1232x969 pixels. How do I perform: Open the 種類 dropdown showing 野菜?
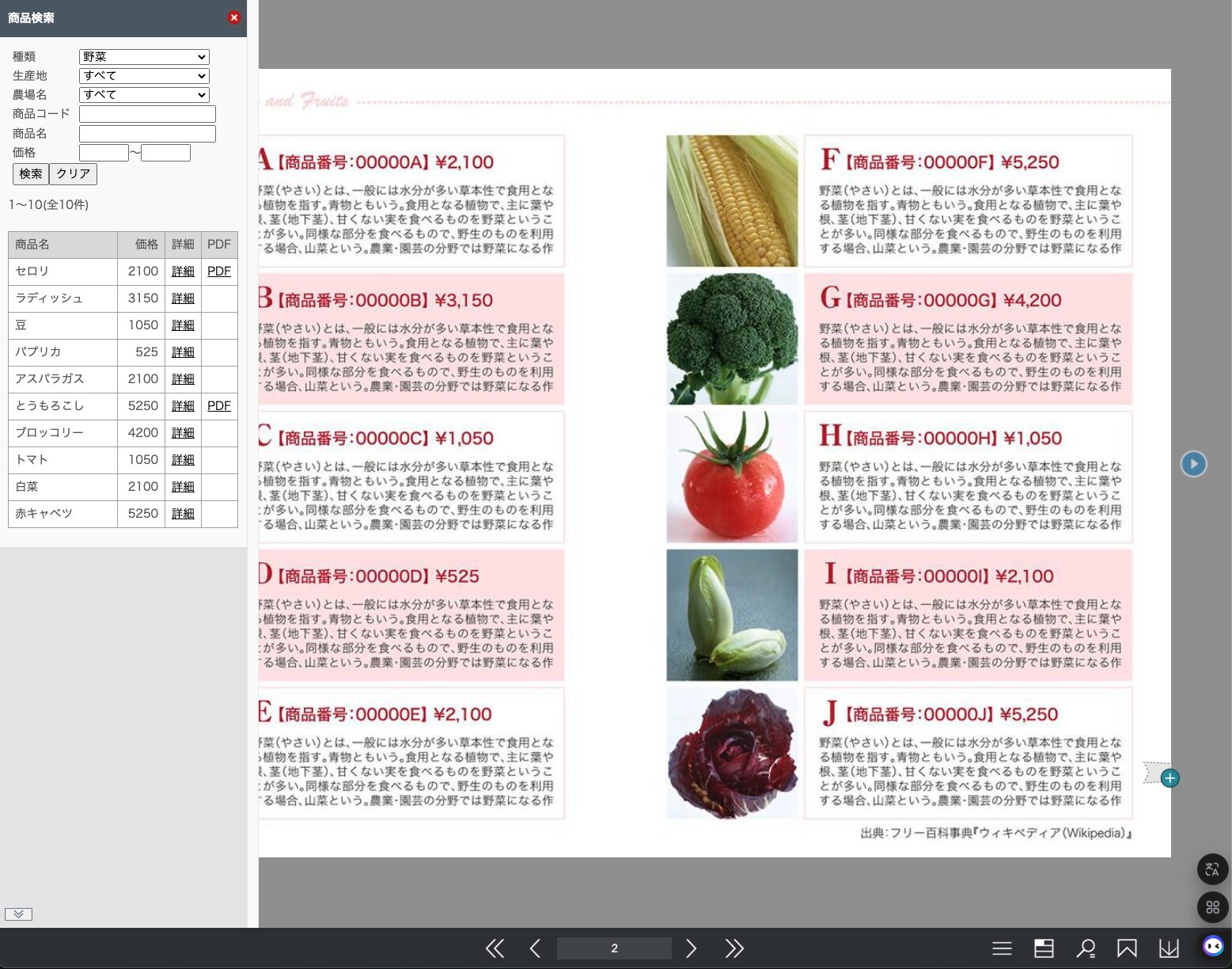(x=144, y=57)
